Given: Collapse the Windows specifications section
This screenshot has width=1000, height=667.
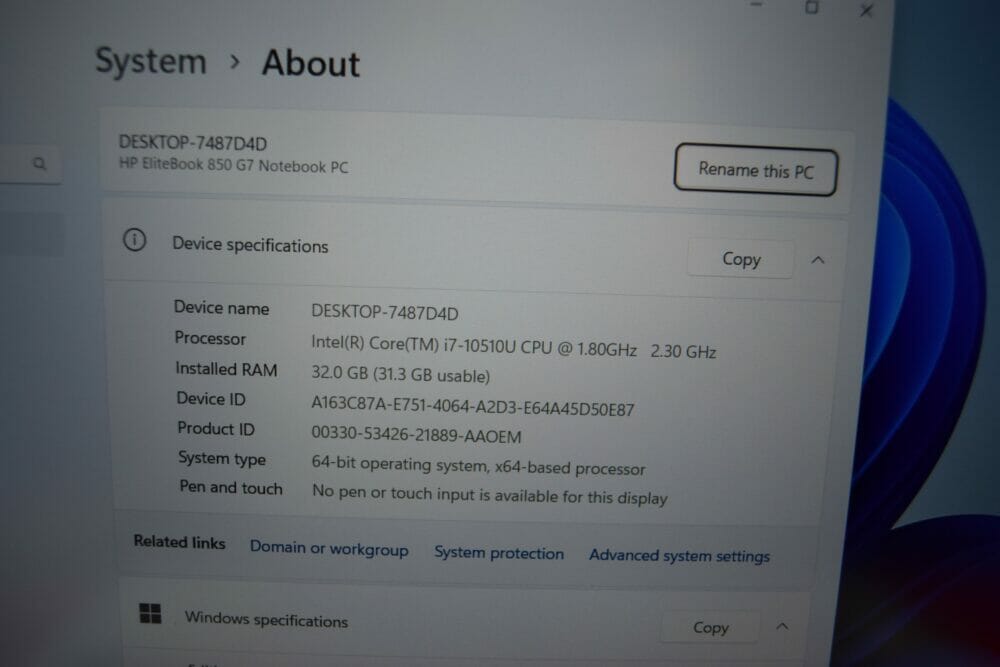Looking at the screenshot, I should click(782, 627).
